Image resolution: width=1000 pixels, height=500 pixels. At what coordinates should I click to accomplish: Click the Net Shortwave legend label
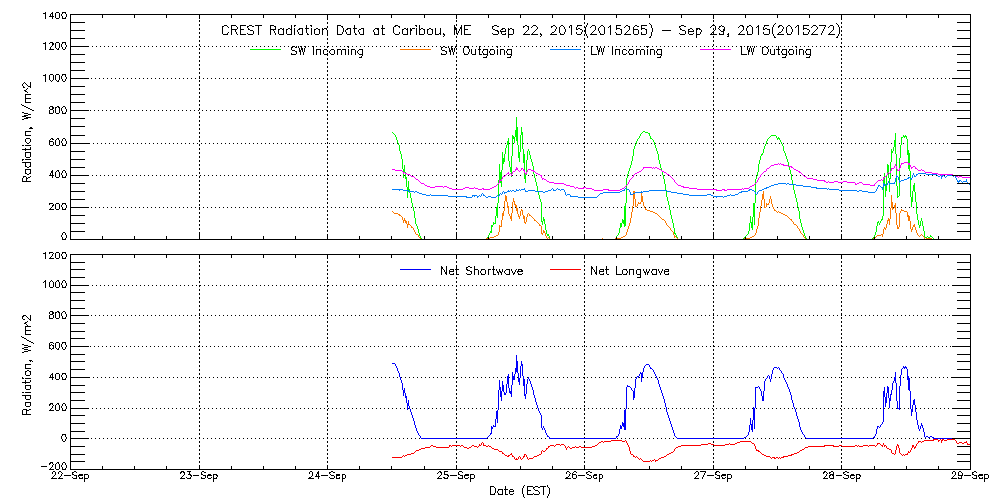[x=481, y=271]
